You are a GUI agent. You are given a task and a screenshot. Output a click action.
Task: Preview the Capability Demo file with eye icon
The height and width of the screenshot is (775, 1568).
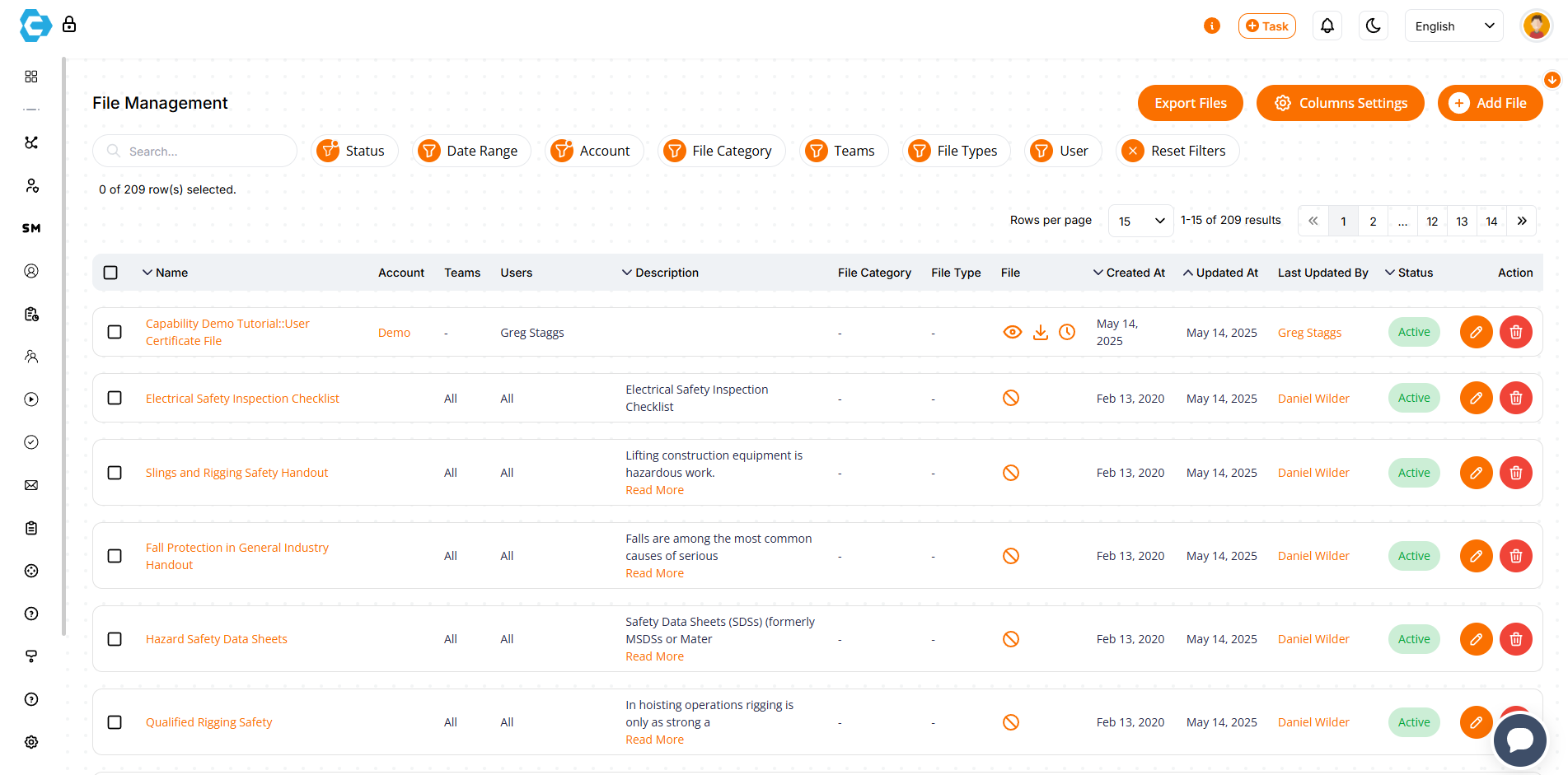click(x=1013, y=332)
